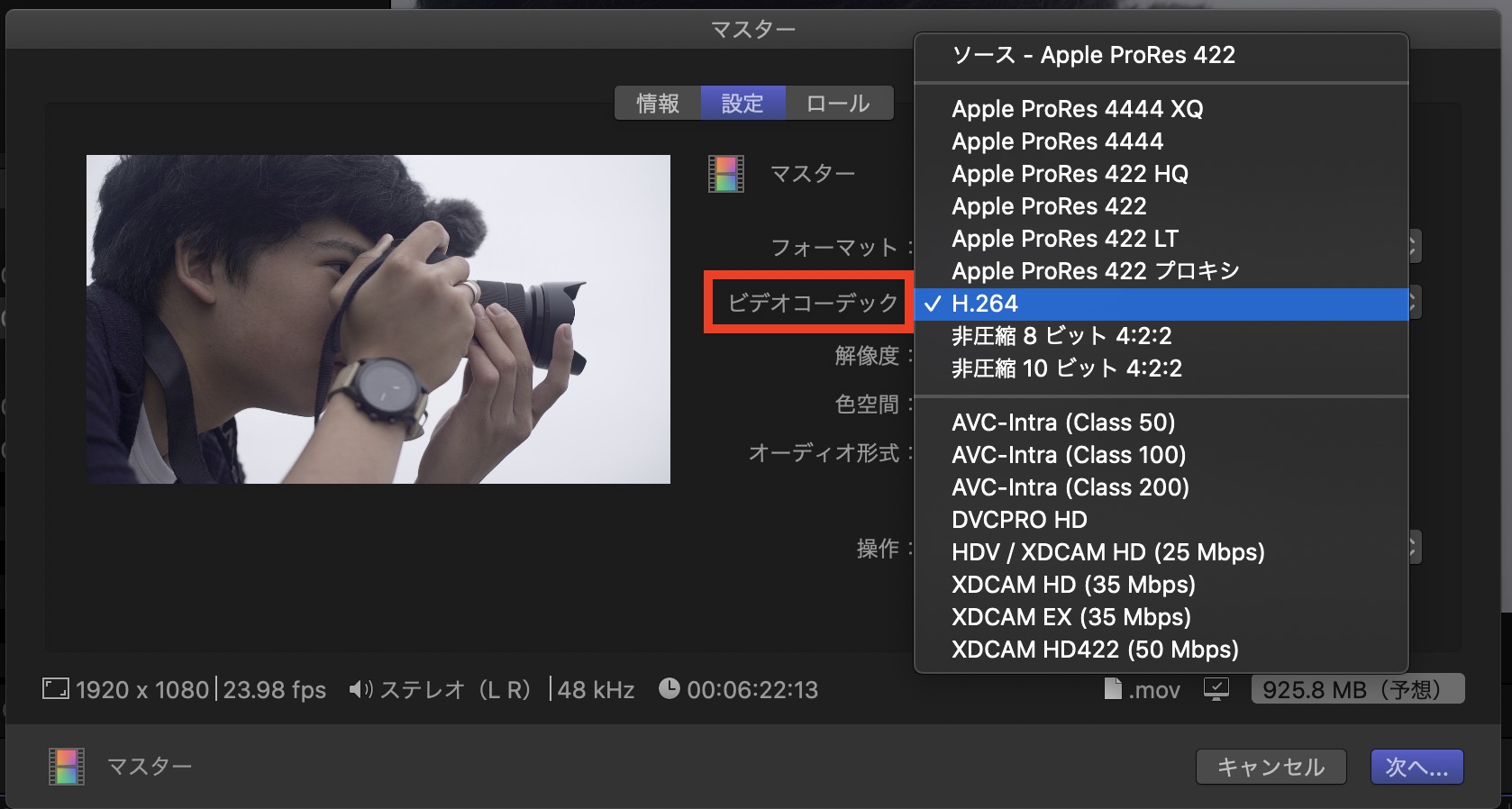Image resolution: width=1512 pixels, height=809 pixels.
Task: Select the checked H.264 codec item
Action: pyautogui.click(x=1161, y=304)
